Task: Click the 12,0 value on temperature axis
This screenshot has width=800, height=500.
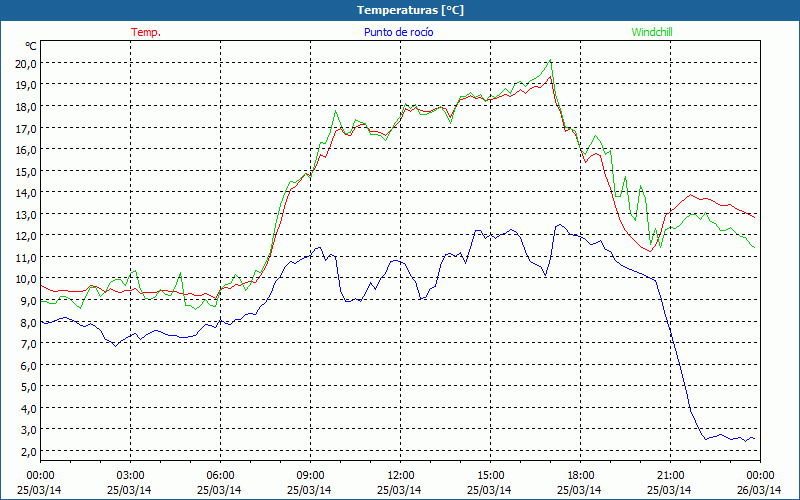Action: click(x=27, y=236)
